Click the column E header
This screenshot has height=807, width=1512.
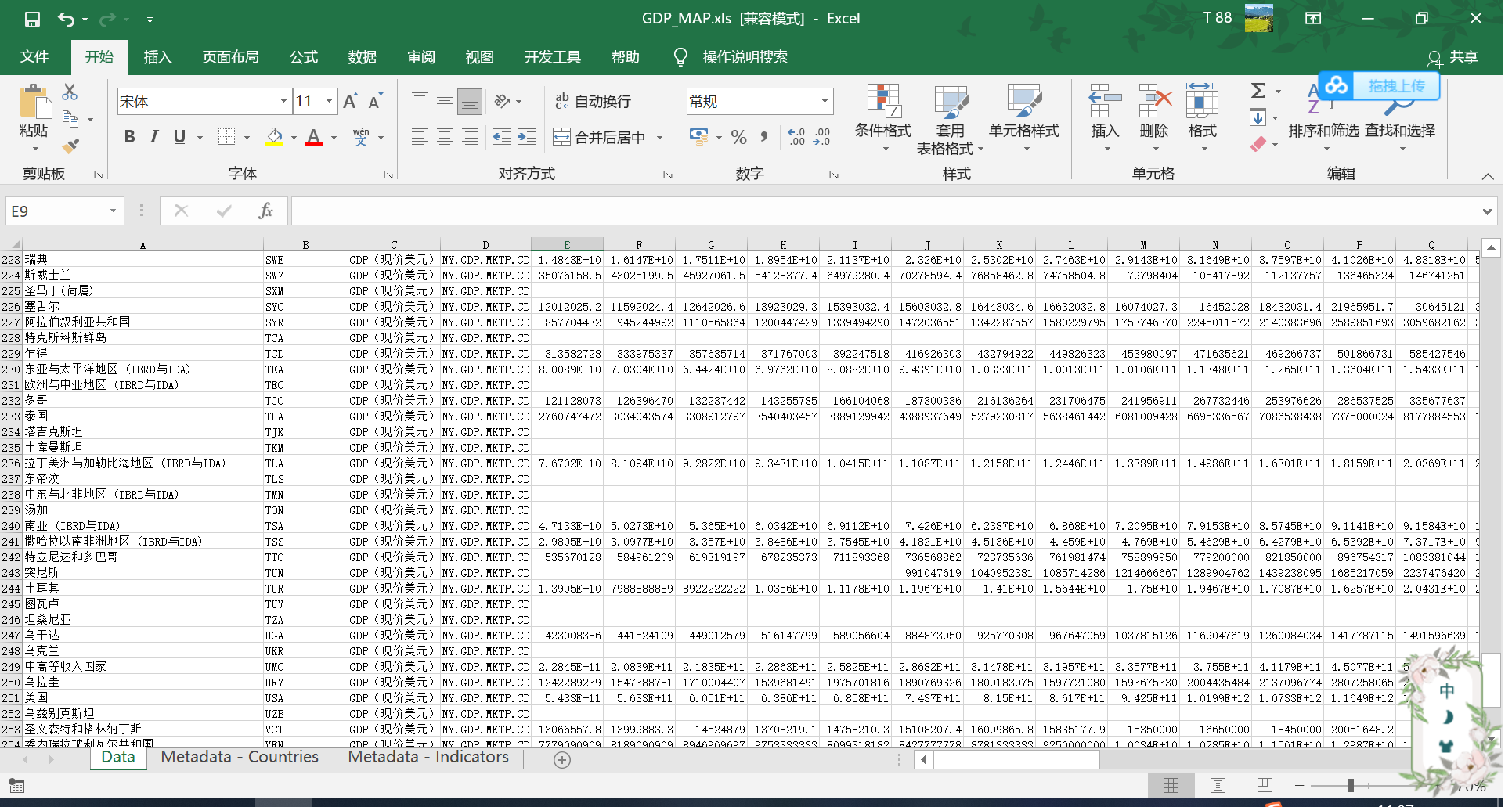point(567,244)
